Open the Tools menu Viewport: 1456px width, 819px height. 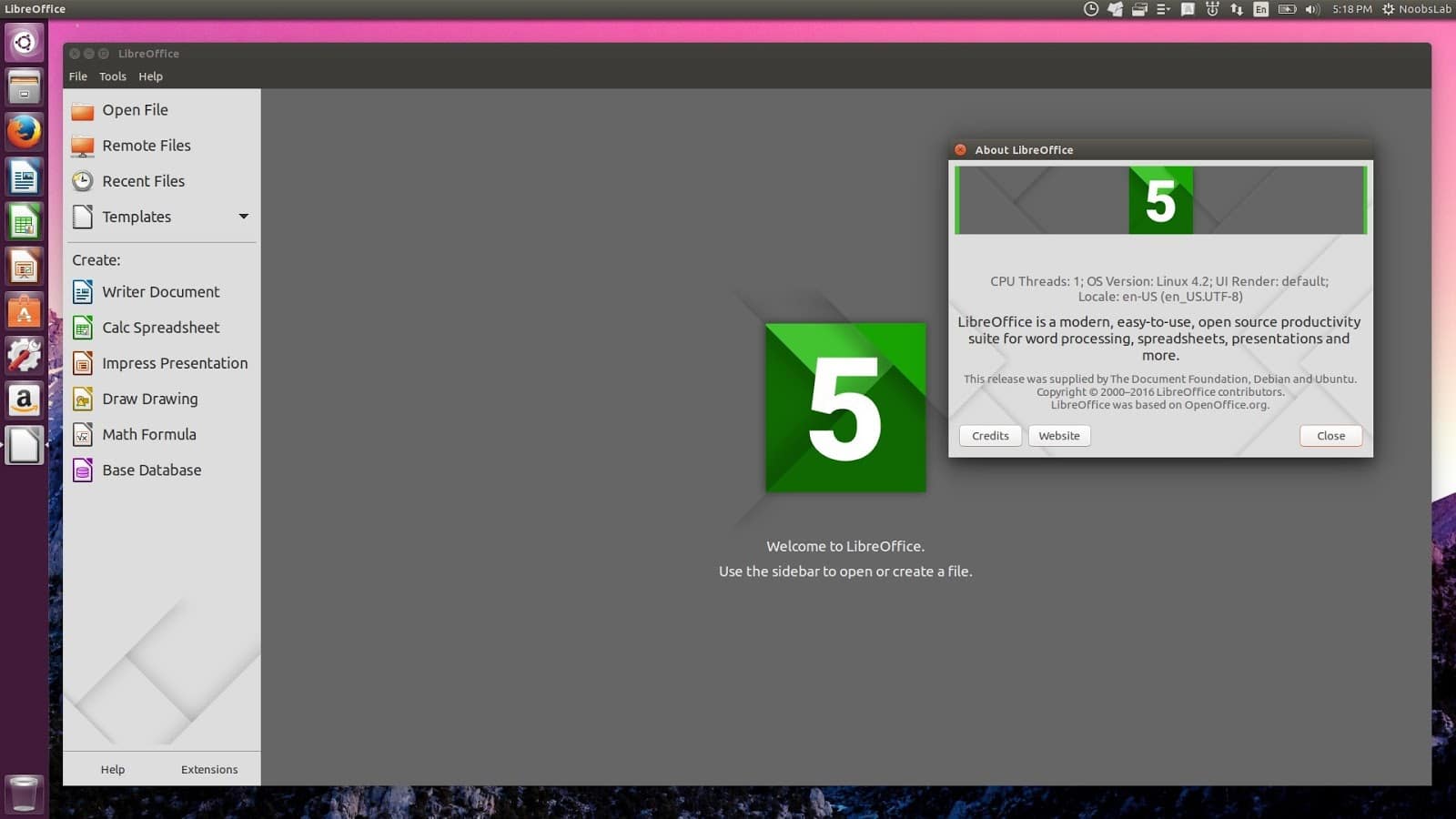[x=113, y=76]
